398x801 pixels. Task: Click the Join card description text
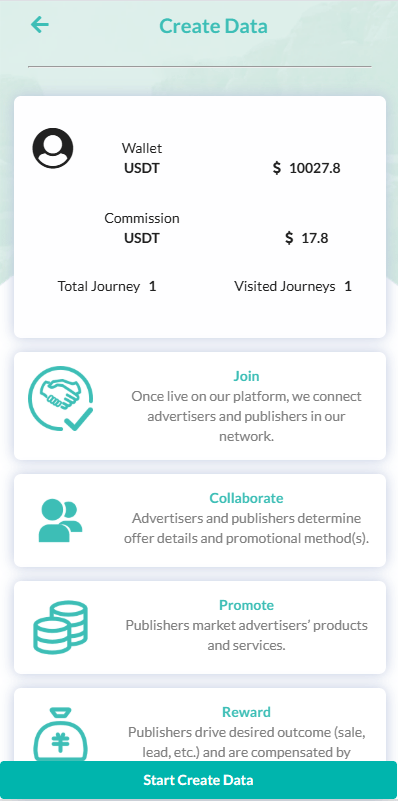(x=247, y=416)
